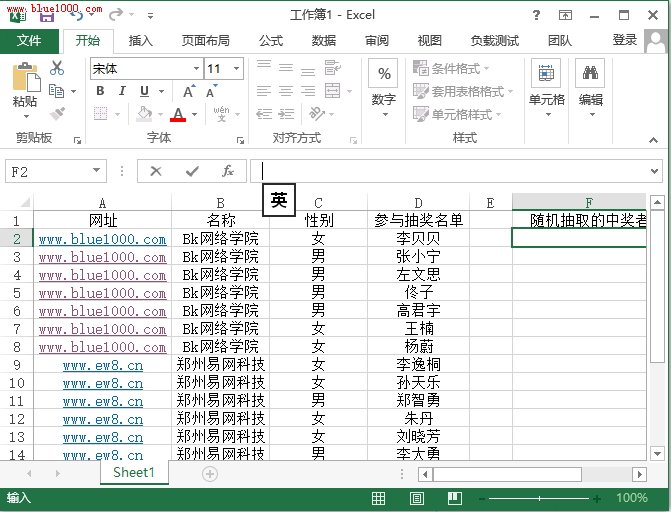
Task: Click the zoom slider handle
Action: click(x=540, y=498)
